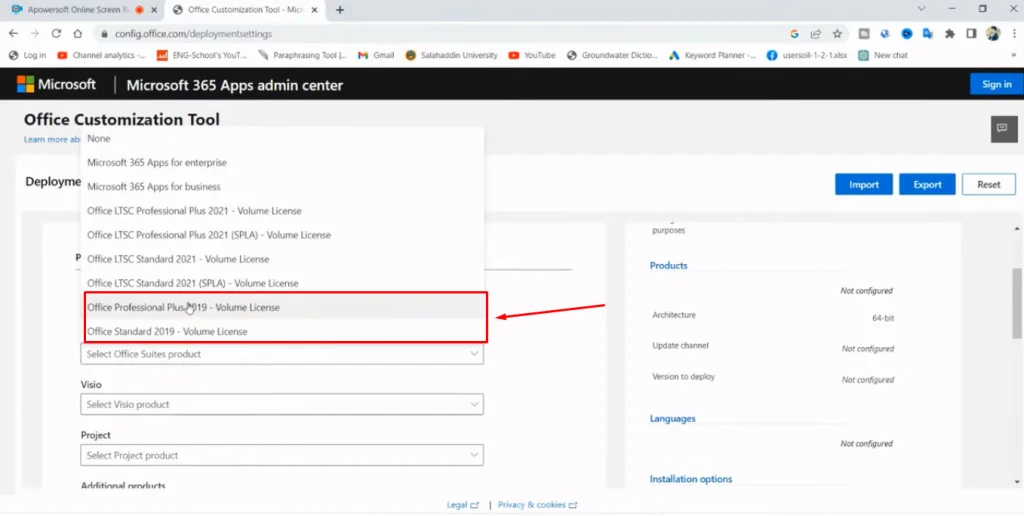Image resolution: width=1024 pixels, height=516 pixels.
Task: Show more bookmarks with the double chevron
Action: (1014, 56)
